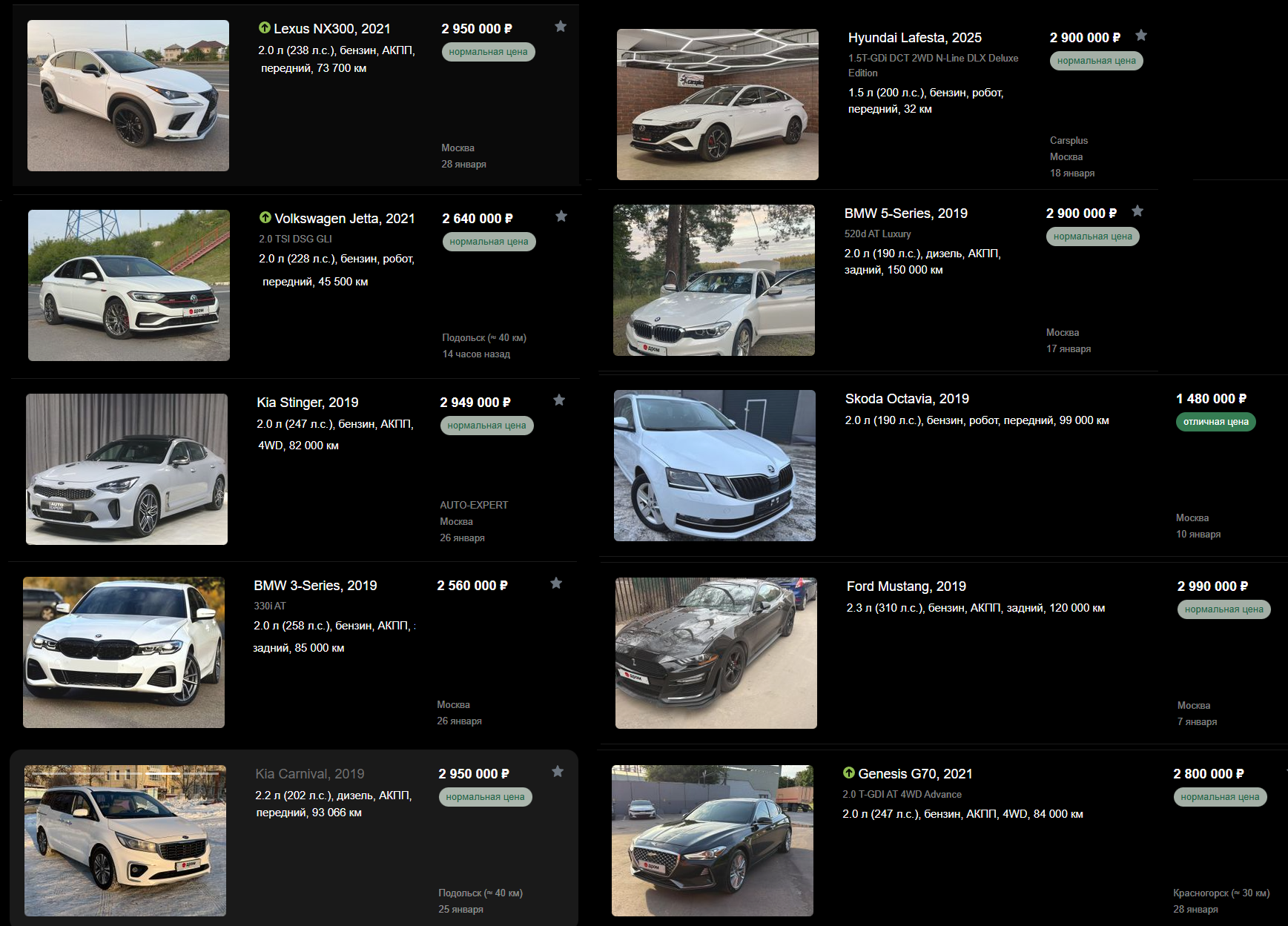Image resolution: width=1288 pixels, height=926 pixels.
Task: Click the seller name 'AUTO-EXPERT'
Action: pyautogui.click(x=474, y=506)
